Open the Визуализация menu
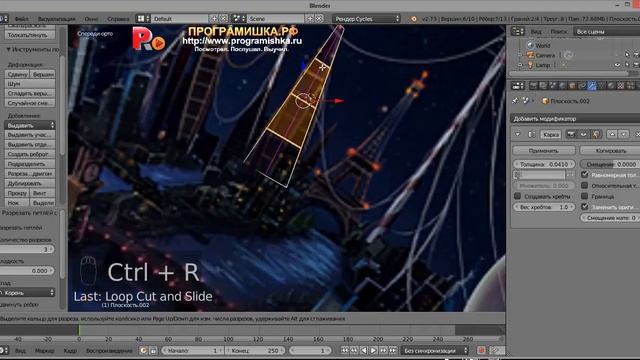This screenshot has height=360, width=640. (57, 19)
